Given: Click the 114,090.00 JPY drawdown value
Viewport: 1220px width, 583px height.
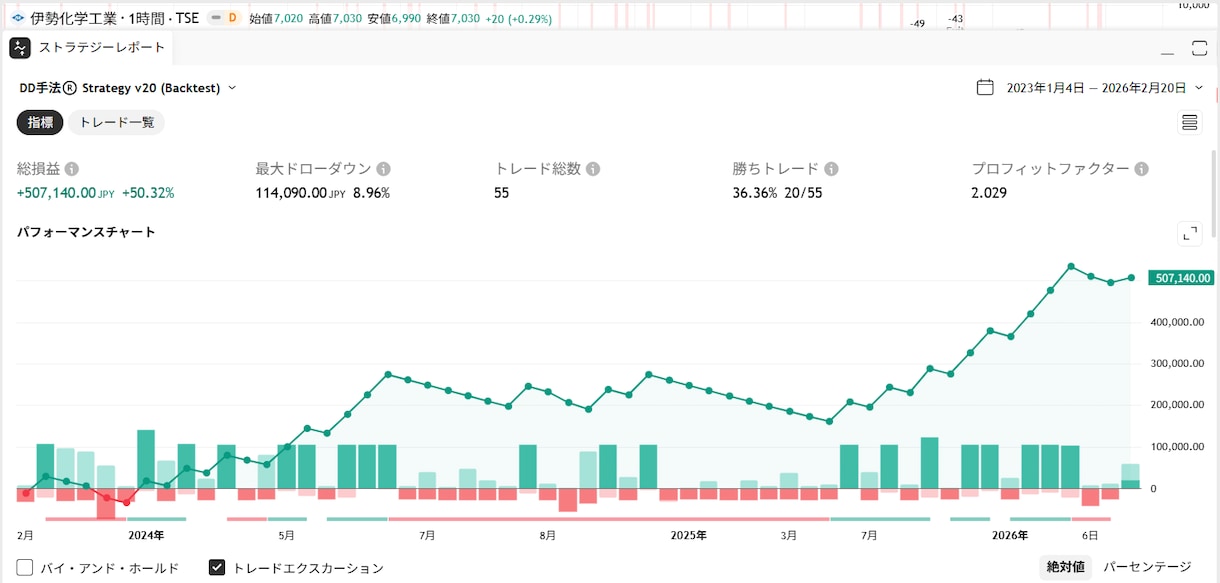Looking at the screenshot, I should click(299, 193).
